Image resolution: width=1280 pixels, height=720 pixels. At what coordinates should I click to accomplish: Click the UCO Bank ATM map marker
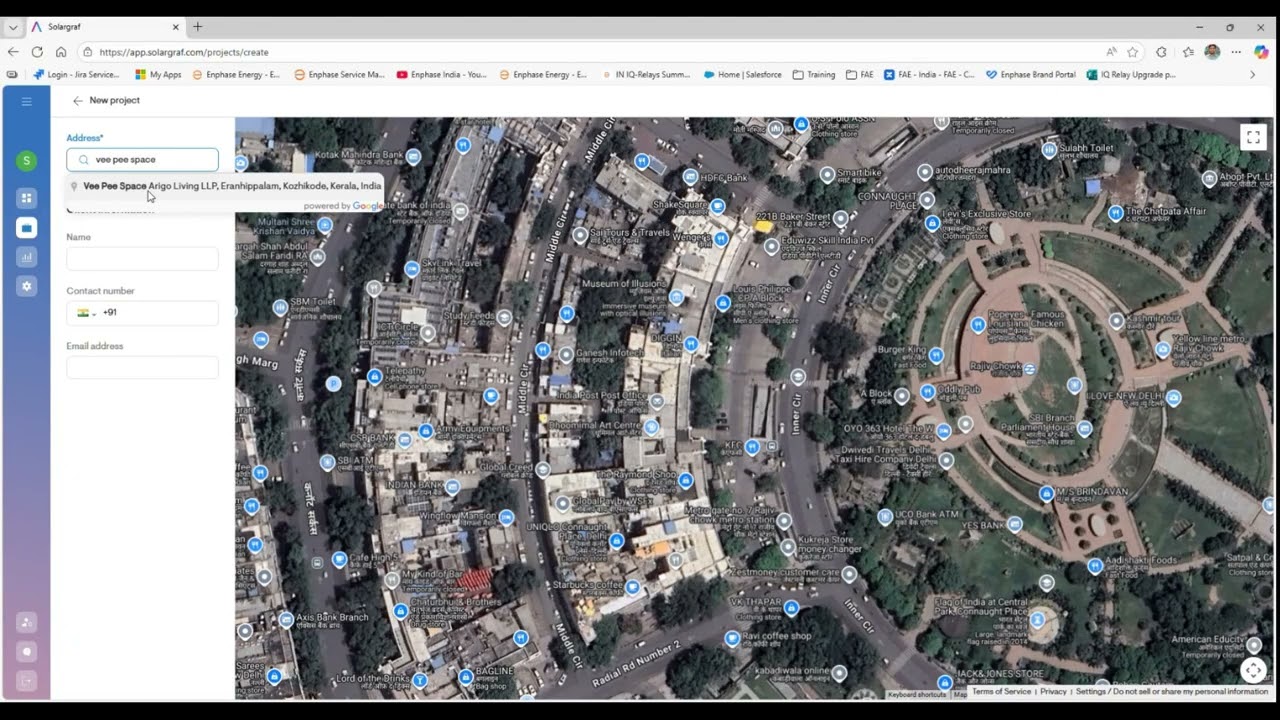coord(885,517)
